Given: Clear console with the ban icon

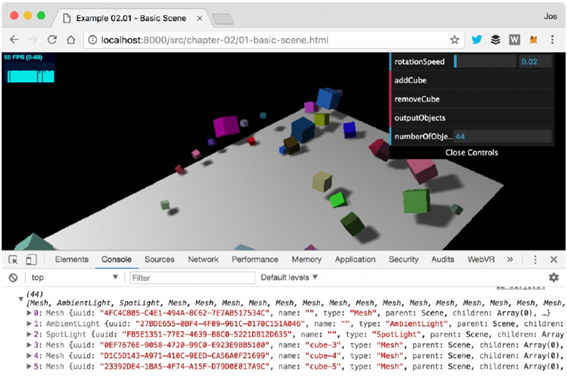Looking at the screenshot, I should (x=13, y=277).
